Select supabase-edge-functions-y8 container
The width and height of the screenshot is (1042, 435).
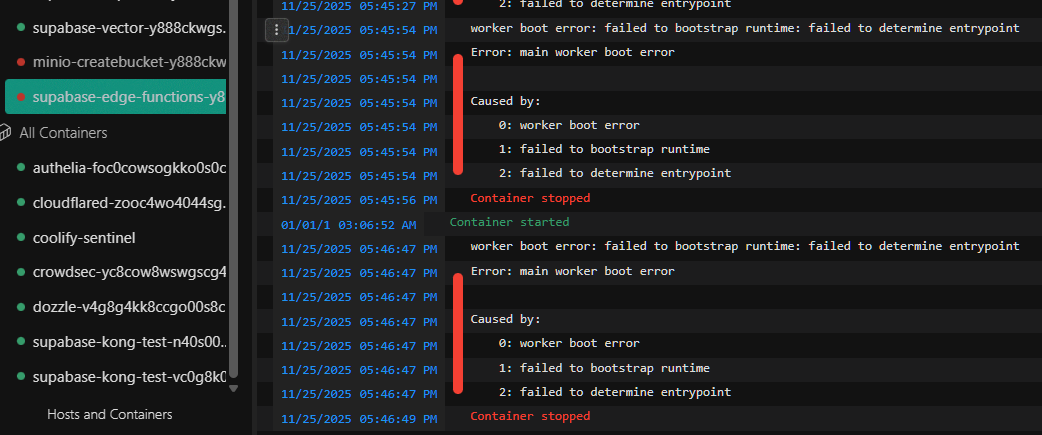[x=116, y=97]
